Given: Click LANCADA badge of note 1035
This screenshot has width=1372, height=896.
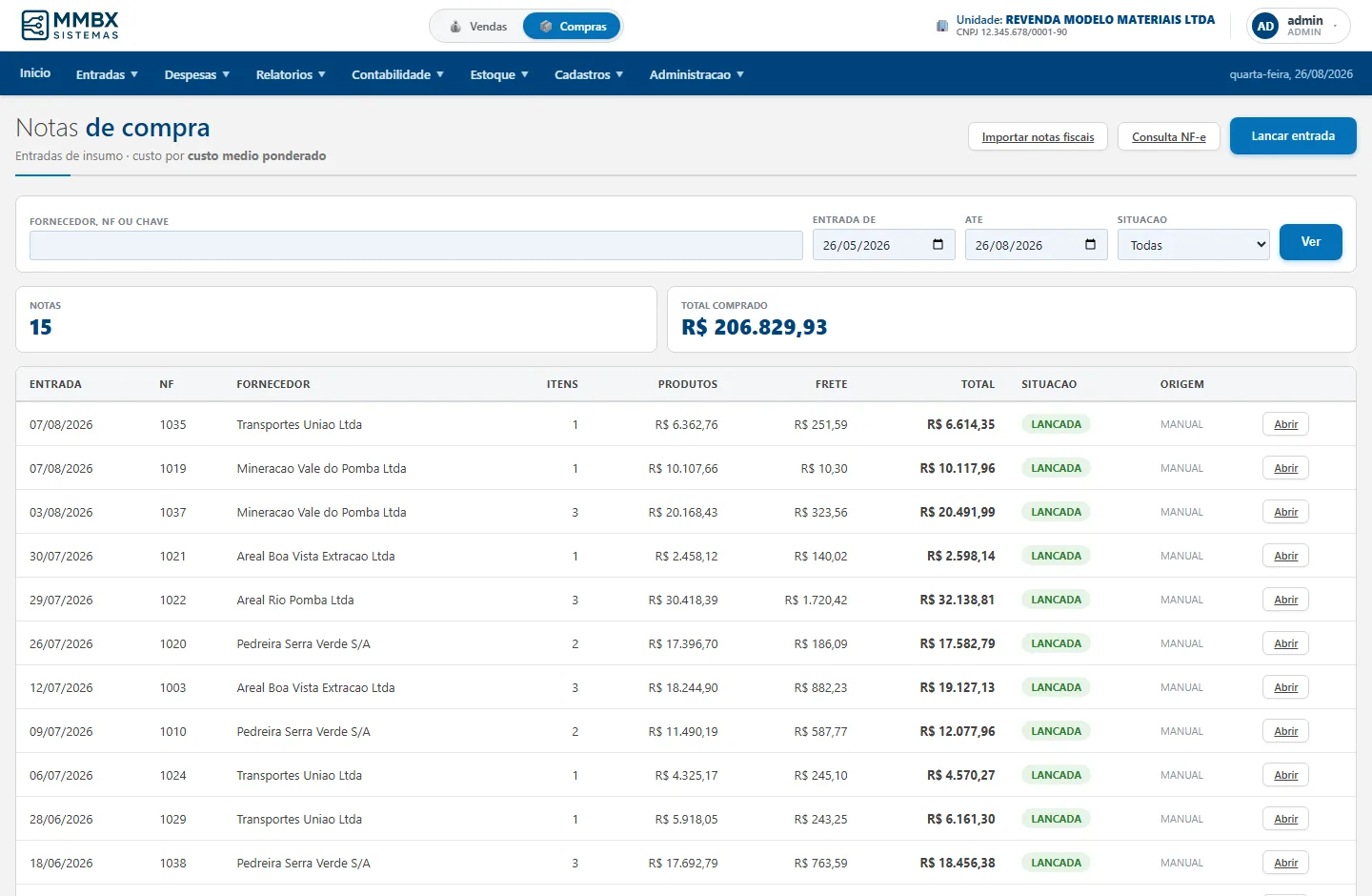Looking at the screenshot, I should (1056, 424).
